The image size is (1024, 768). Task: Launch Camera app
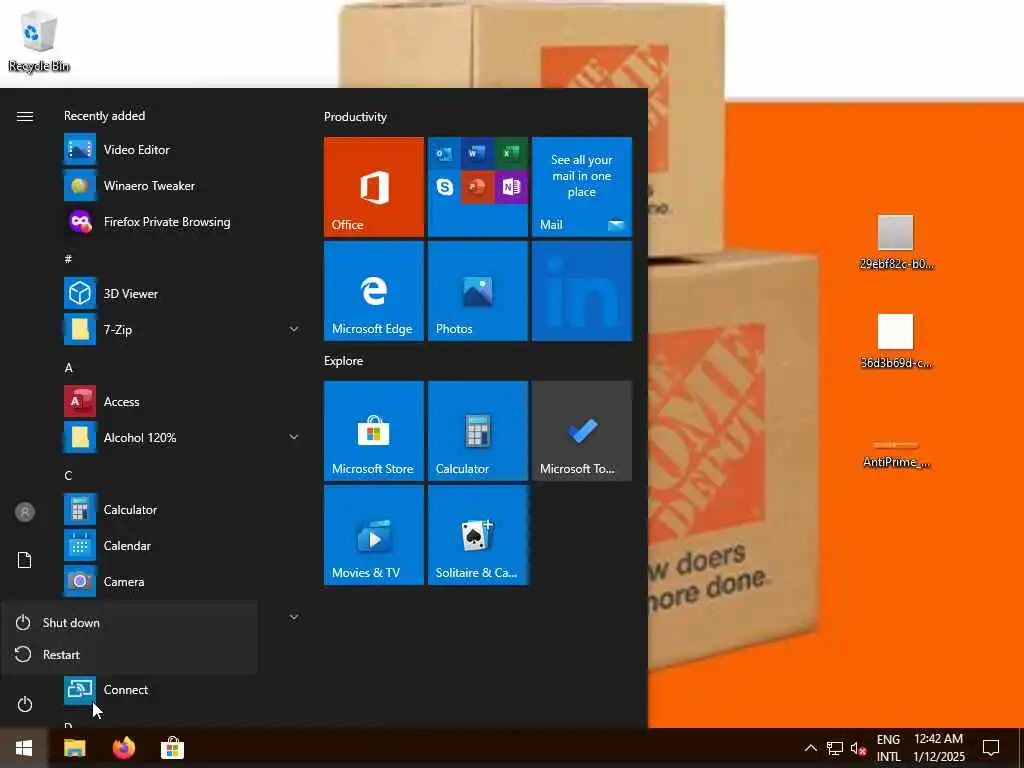pos(183,582)
